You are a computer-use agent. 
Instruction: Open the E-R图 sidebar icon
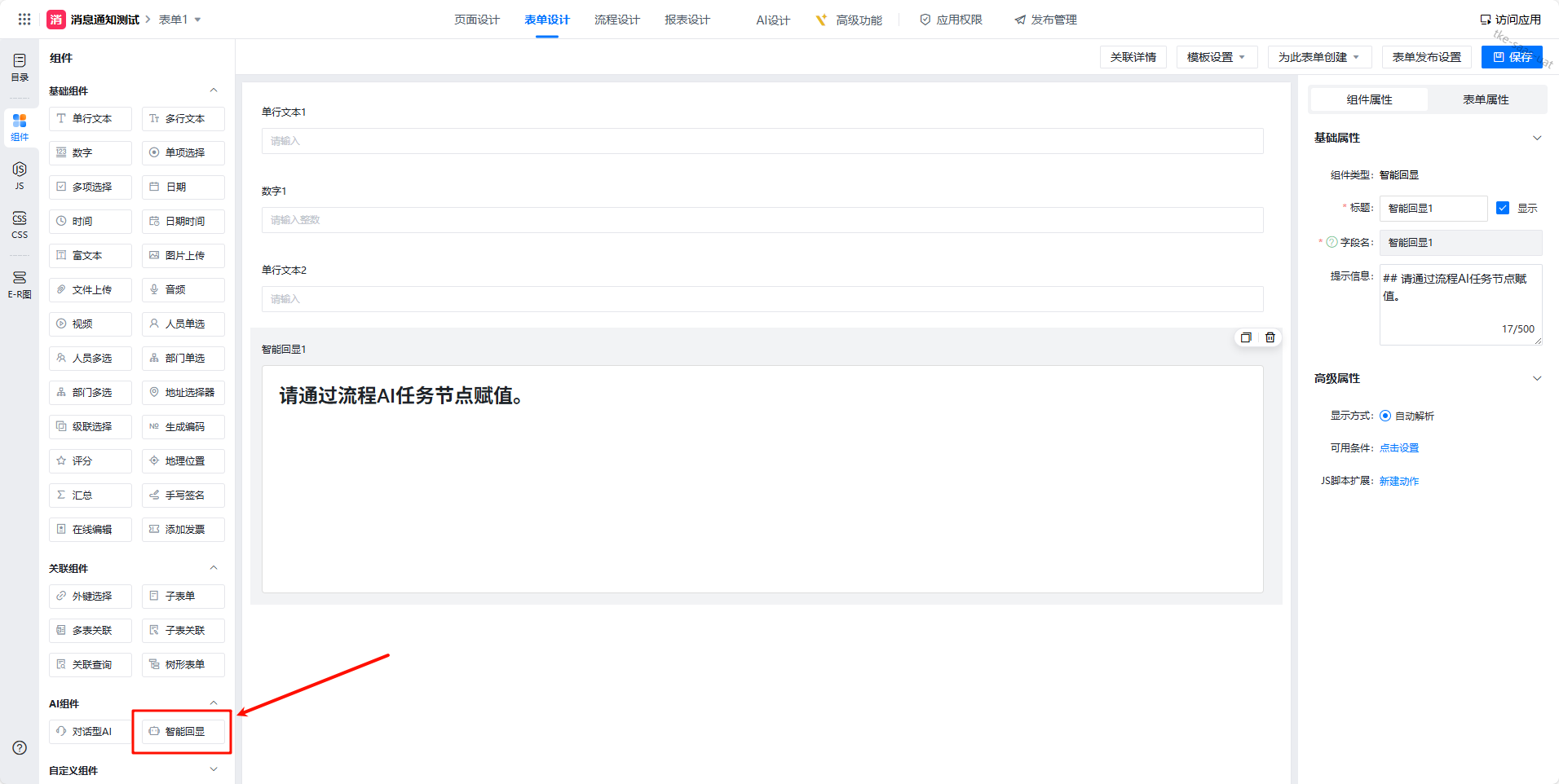coord(20,284)
